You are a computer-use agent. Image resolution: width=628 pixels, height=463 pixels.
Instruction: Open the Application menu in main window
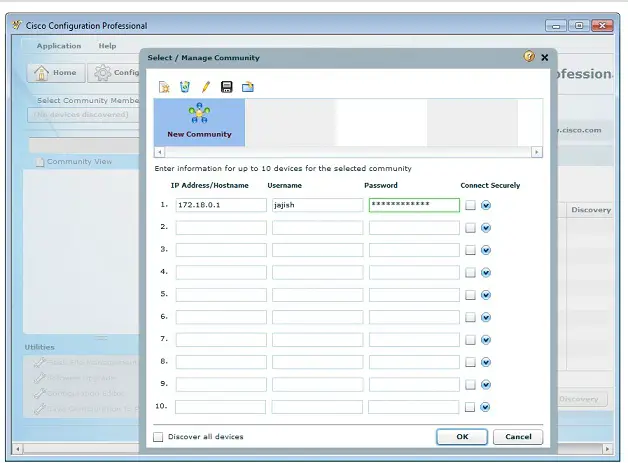click(x=59, y=46)
